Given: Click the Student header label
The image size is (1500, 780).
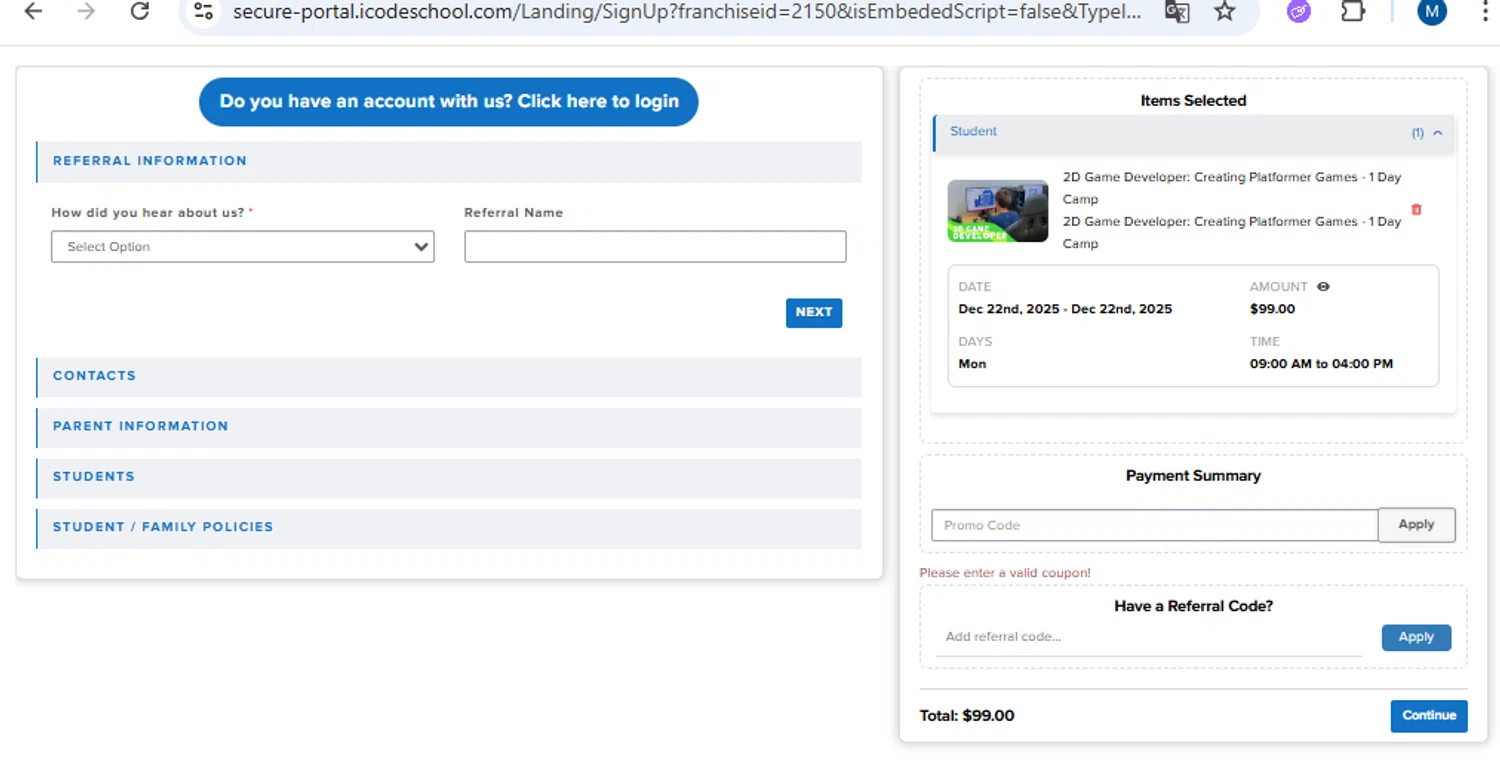Looking at the screenshot, I should pyautogui.click(x=973, y=131).
